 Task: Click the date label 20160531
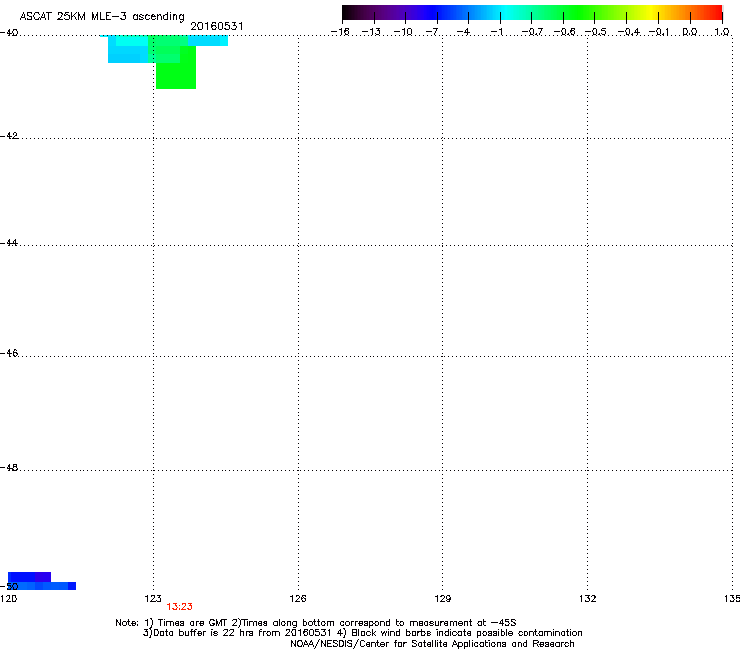point(217,26)
